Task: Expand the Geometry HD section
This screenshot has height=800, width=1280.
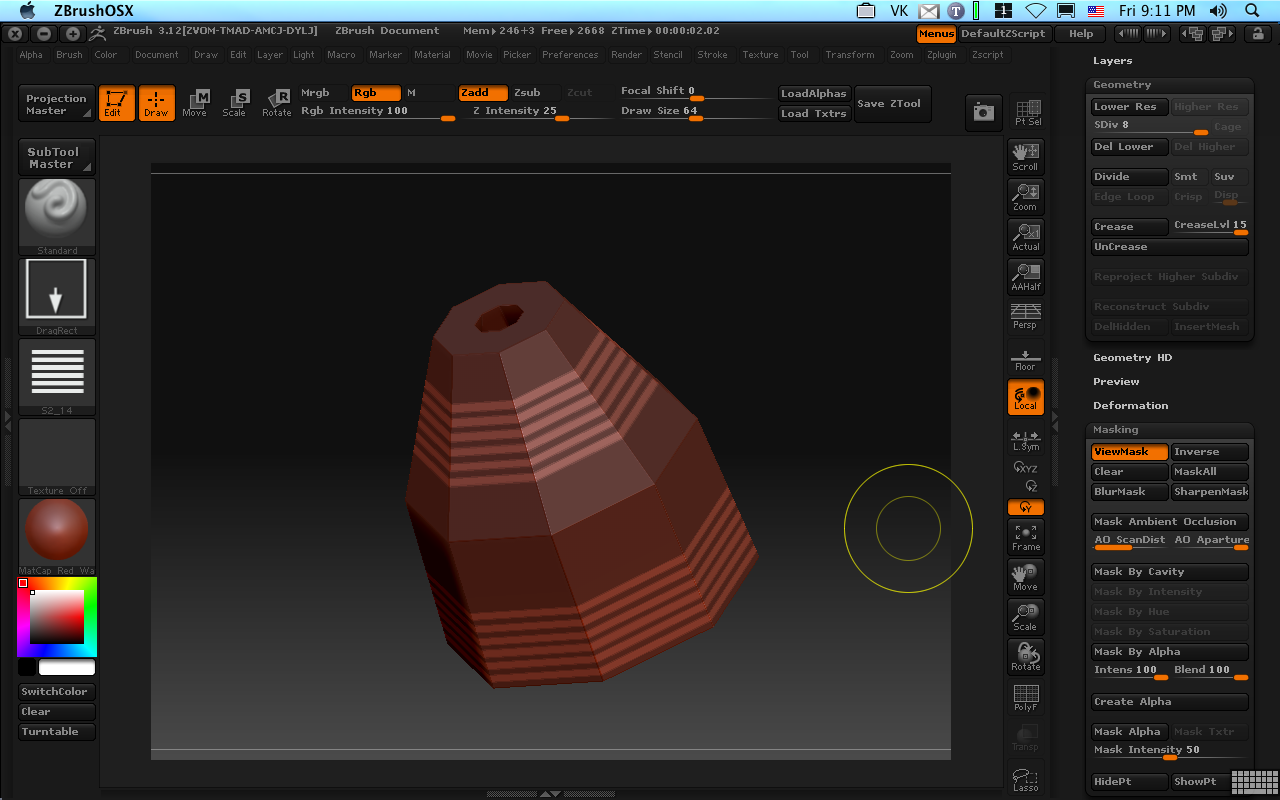Action: pos(1132,358)
